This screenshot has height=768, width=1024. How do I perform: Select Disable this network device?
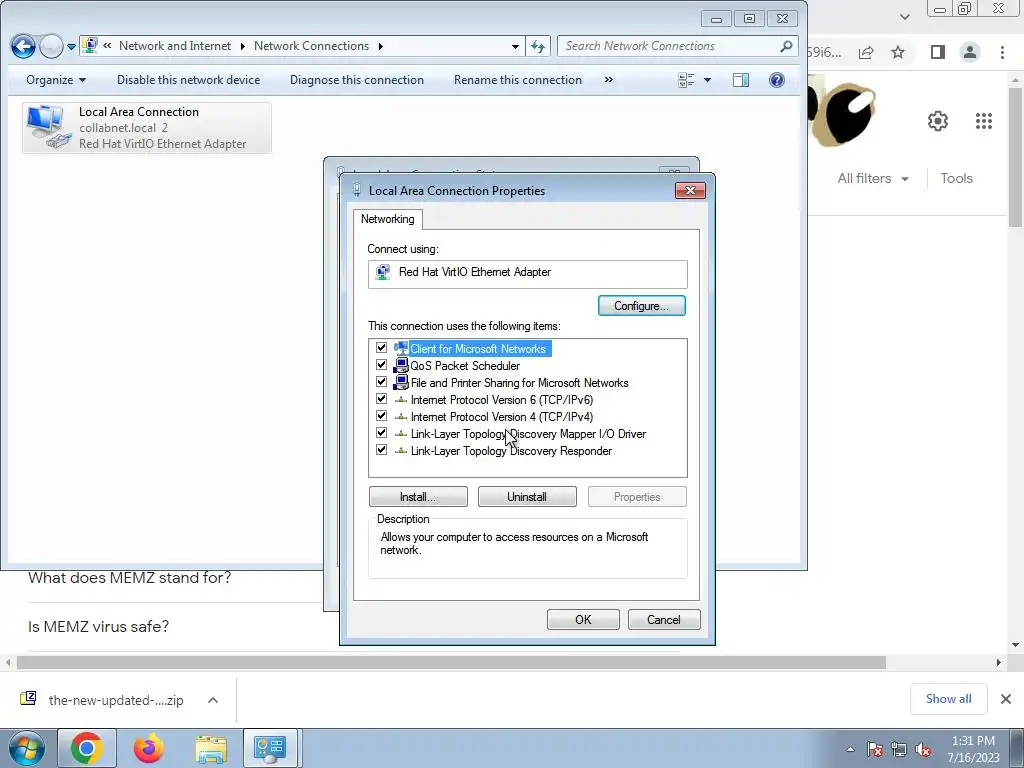click(x=188, y=80)
